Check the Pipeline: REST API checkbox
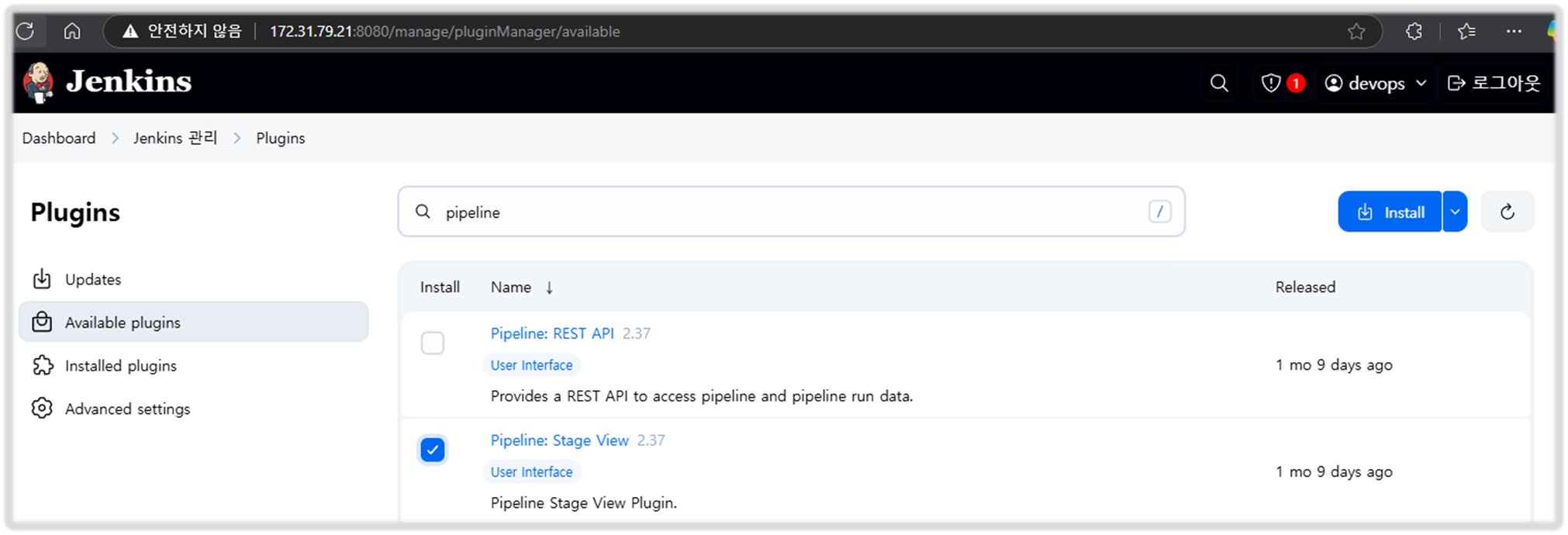Screen dimensions: 1568x535 click(433, 343)
